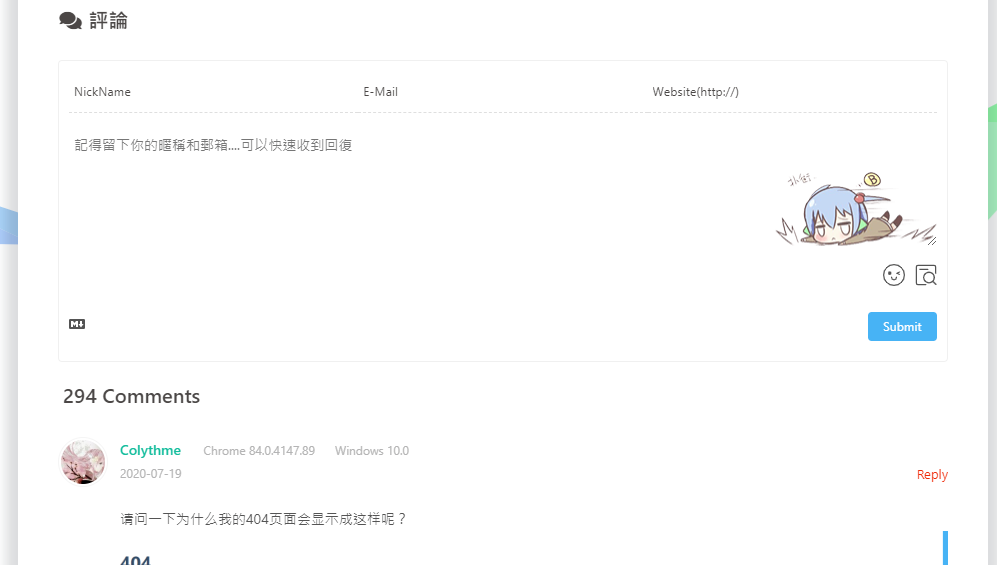Screen dimensions: 997x565
Task: Click the 294 Comments heading
Action: [x=131, y=397]
